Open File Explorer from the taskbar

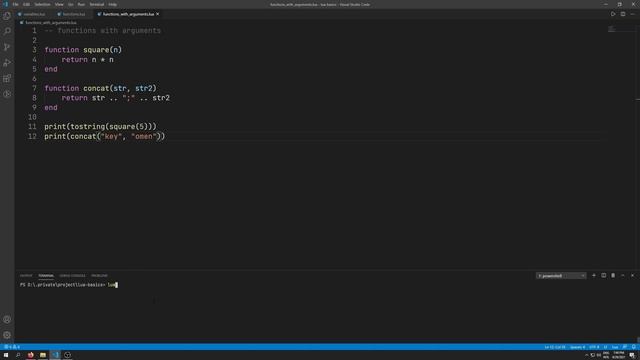click(x=43, y=355)
